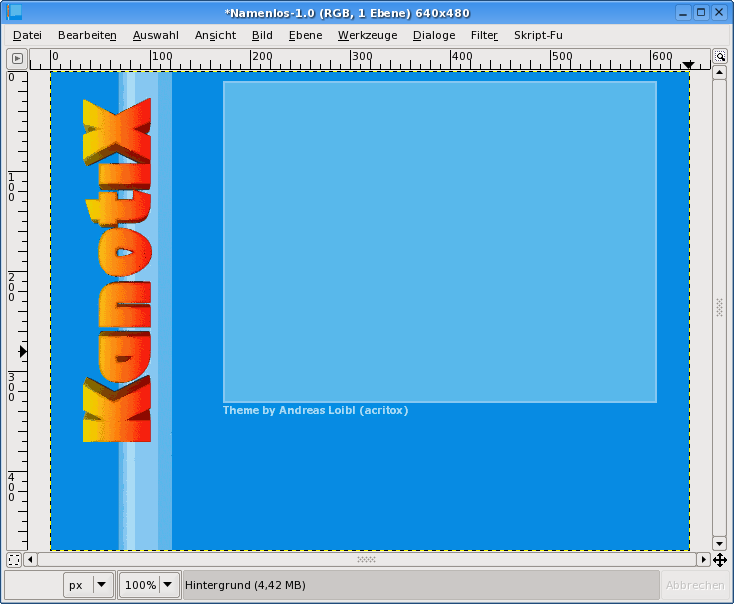Open the 100% zoom dropdown
The width and height of the screenshot is (734, 604).
(x=150, y=585)
